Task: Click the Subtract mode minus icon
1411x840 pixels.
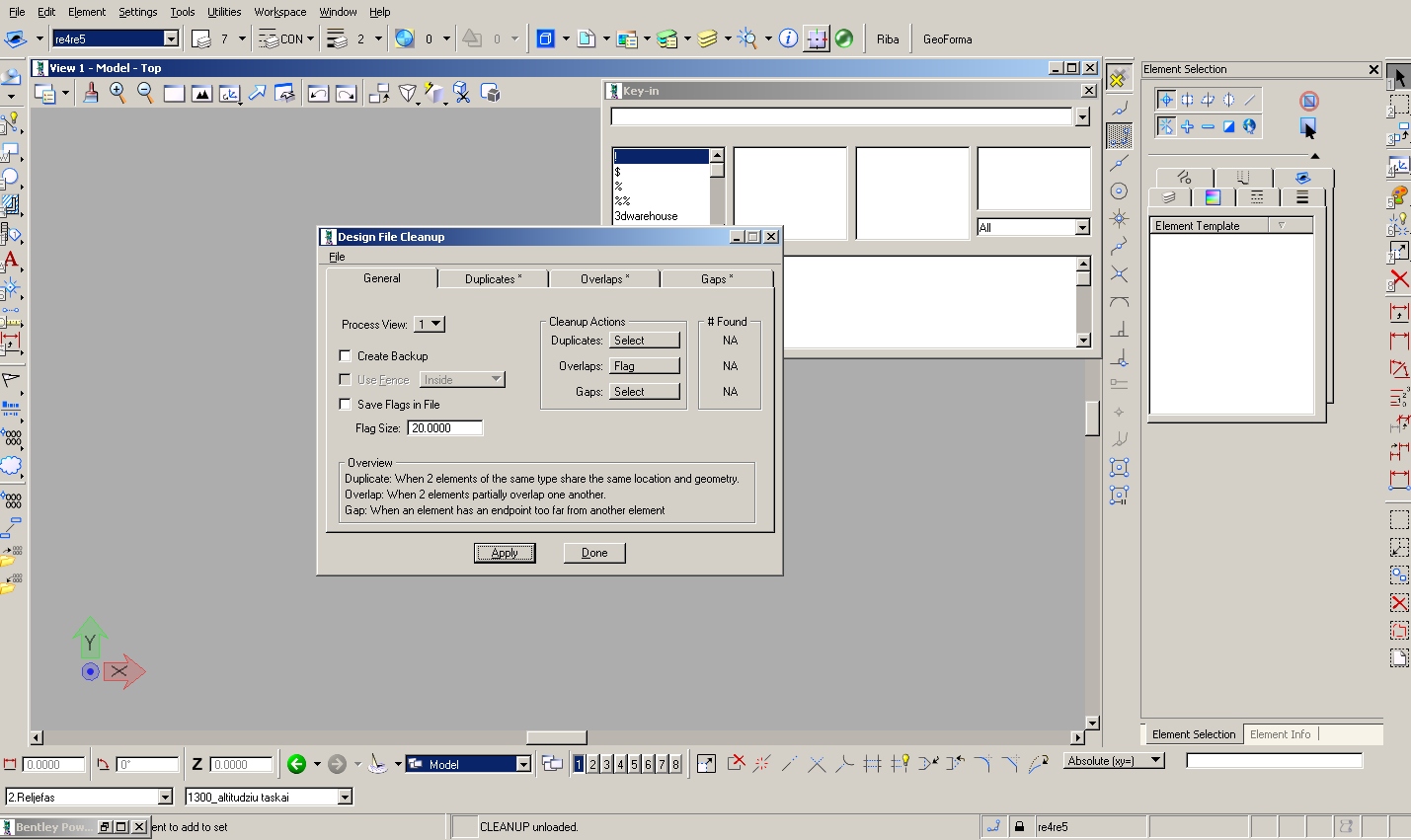Action: 1208,126
